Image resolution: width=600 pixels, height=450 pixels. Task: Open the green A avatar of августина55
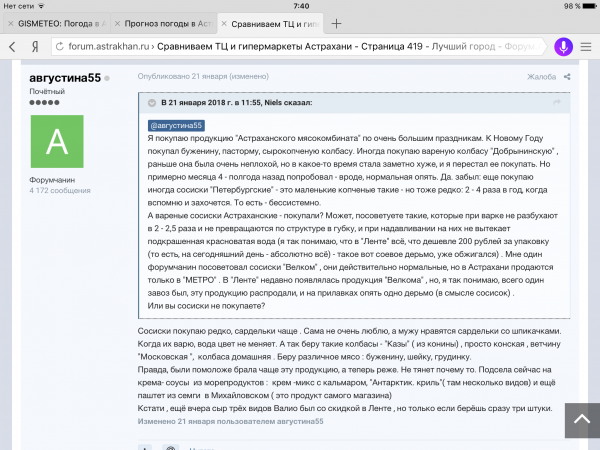(57, 142)
